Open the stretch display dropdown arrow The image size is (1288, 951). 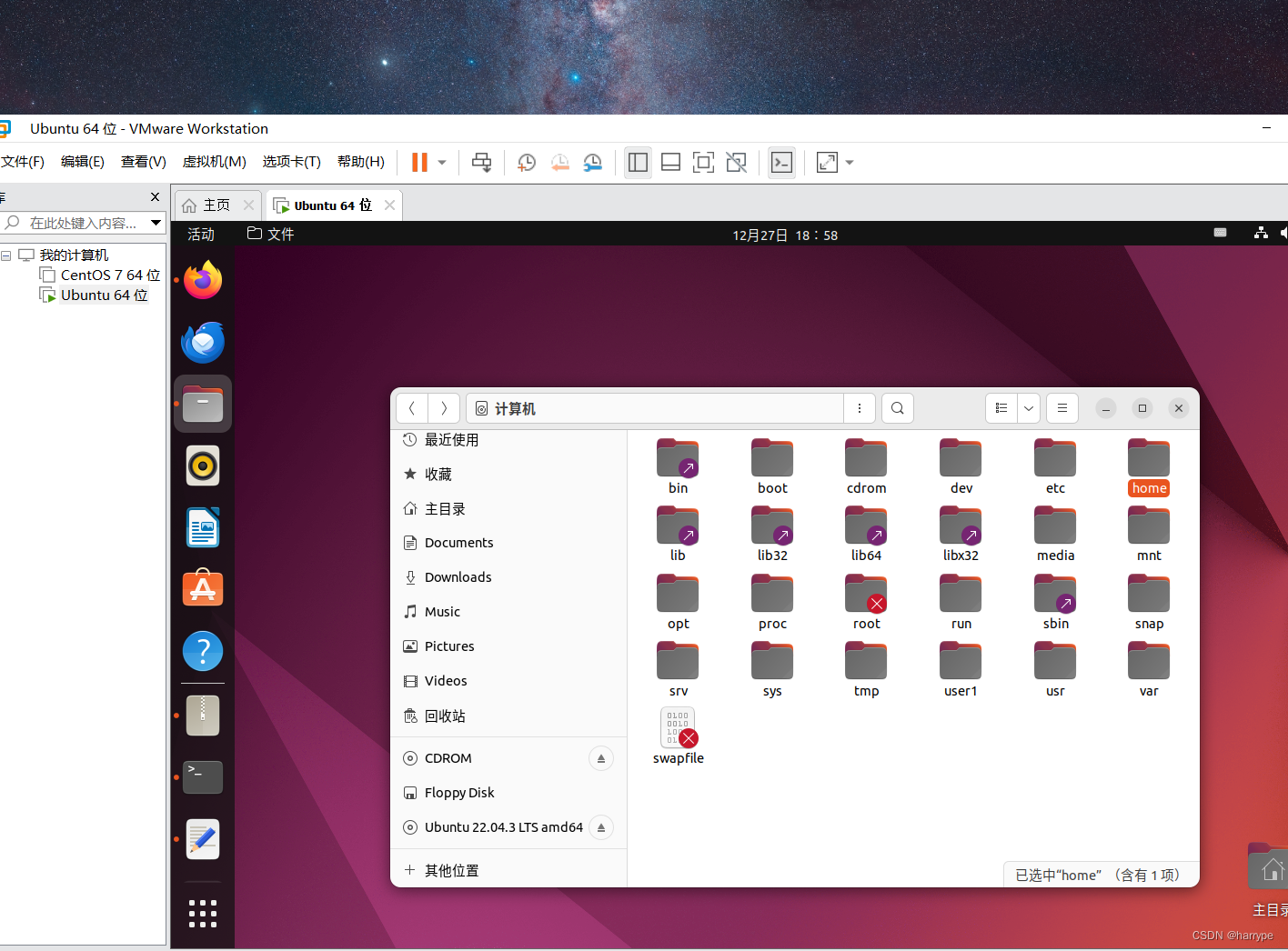coord(850,163)
